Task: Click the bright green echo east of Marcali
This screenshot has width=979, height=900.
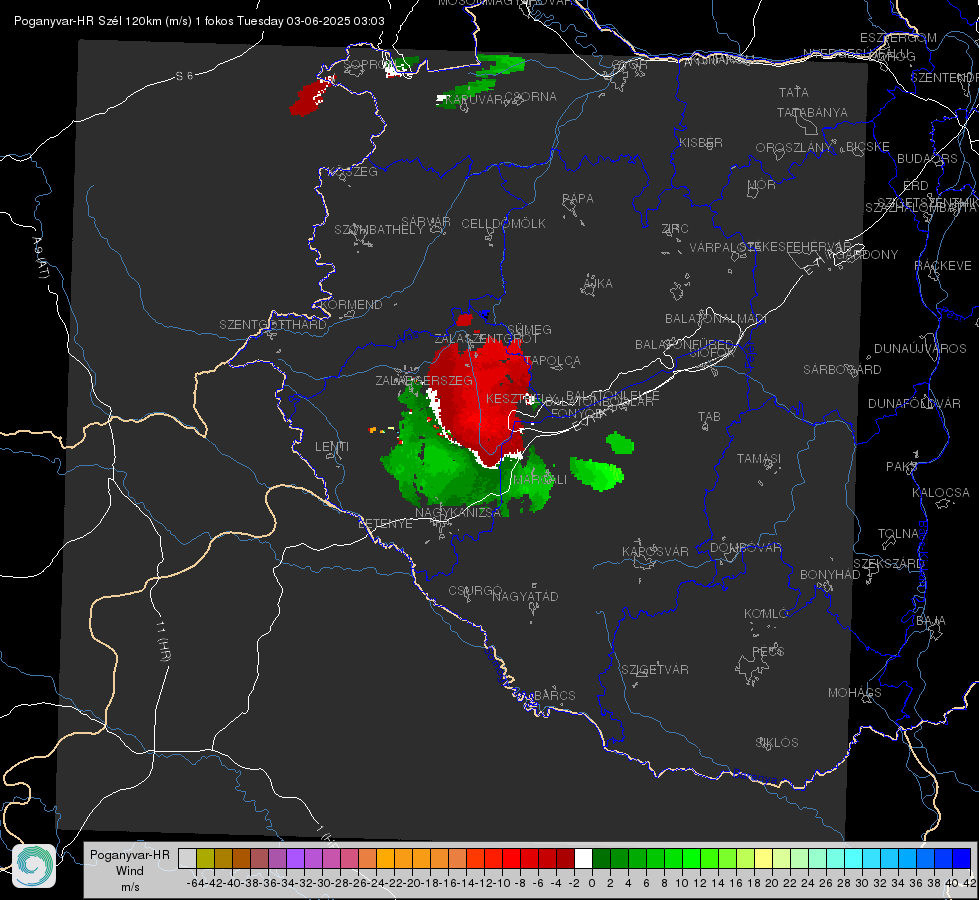Action: point(596,474)
